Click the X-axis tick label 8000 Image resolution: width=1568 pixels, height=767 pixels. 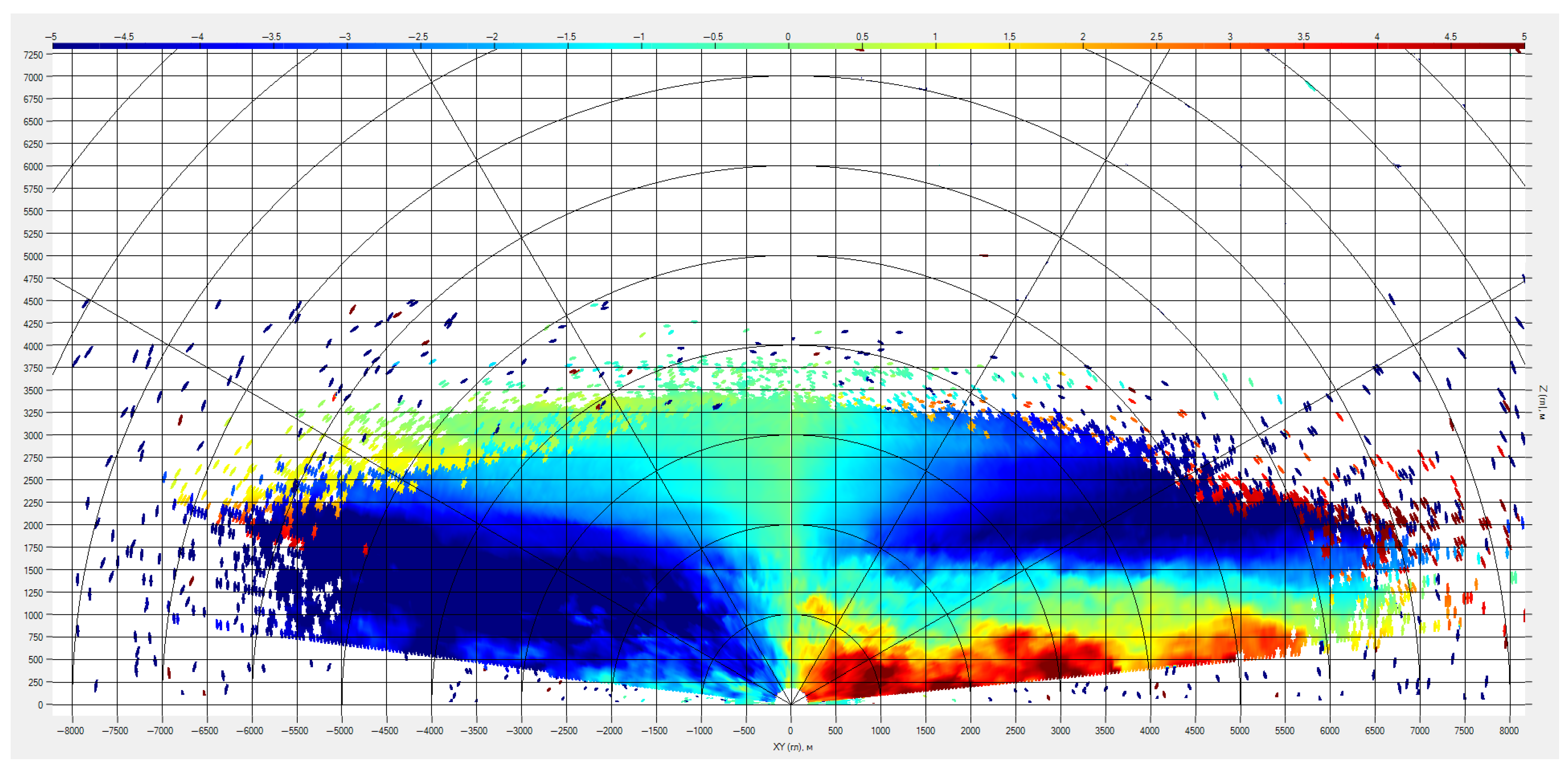click(1509, 730)
